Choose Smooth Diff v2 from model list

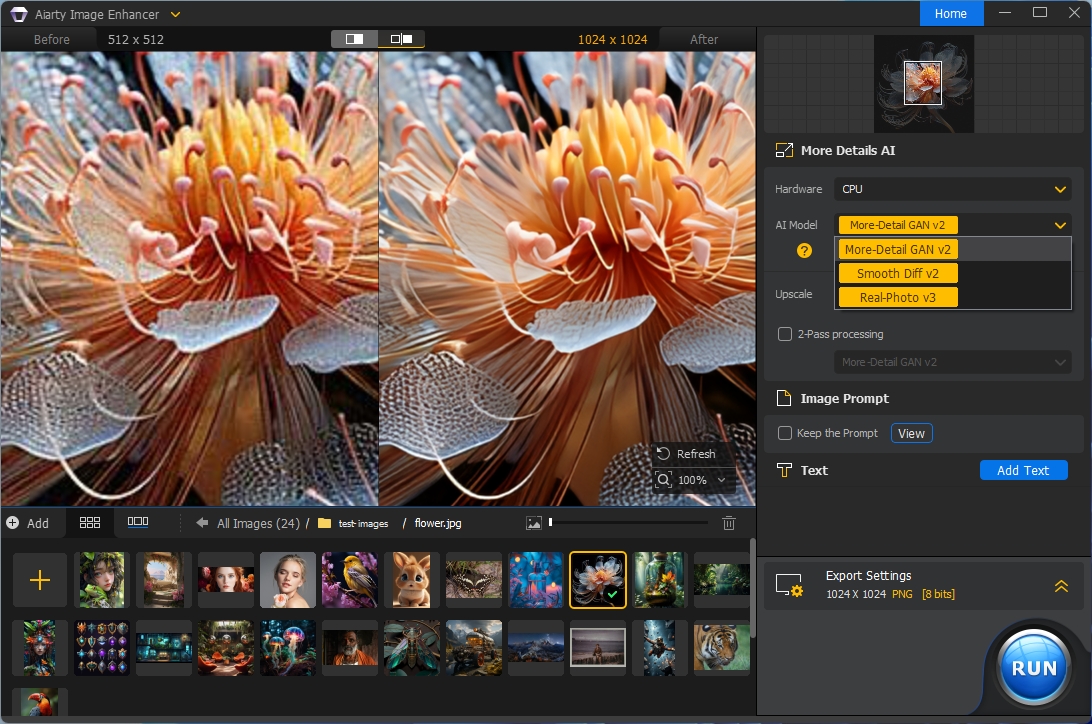click(x=898, y=273)
